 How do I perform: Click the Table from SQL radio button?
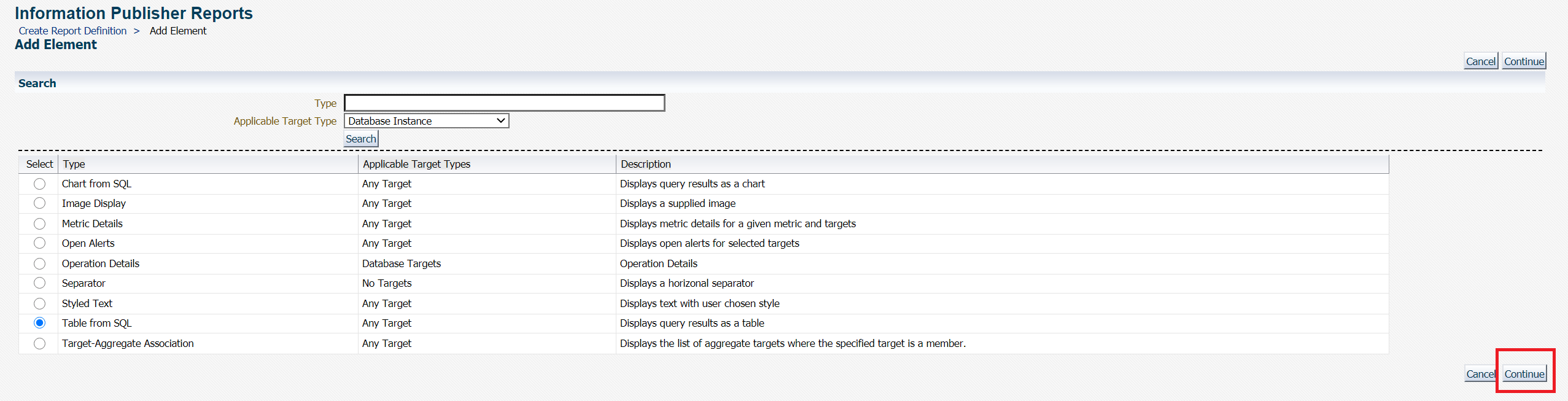(x=39, y=323)
